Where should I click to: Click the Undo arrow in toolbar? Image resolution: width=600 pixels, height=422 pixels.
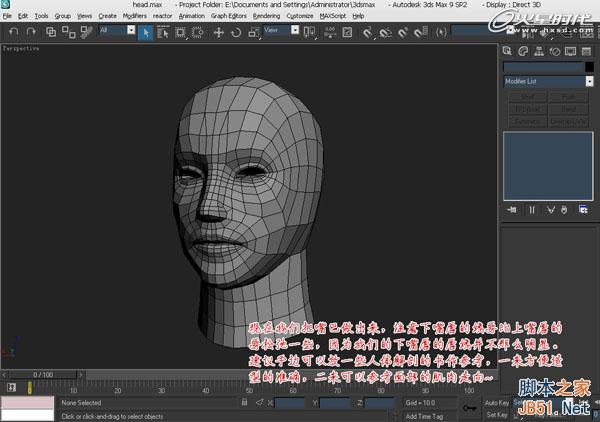13,32
